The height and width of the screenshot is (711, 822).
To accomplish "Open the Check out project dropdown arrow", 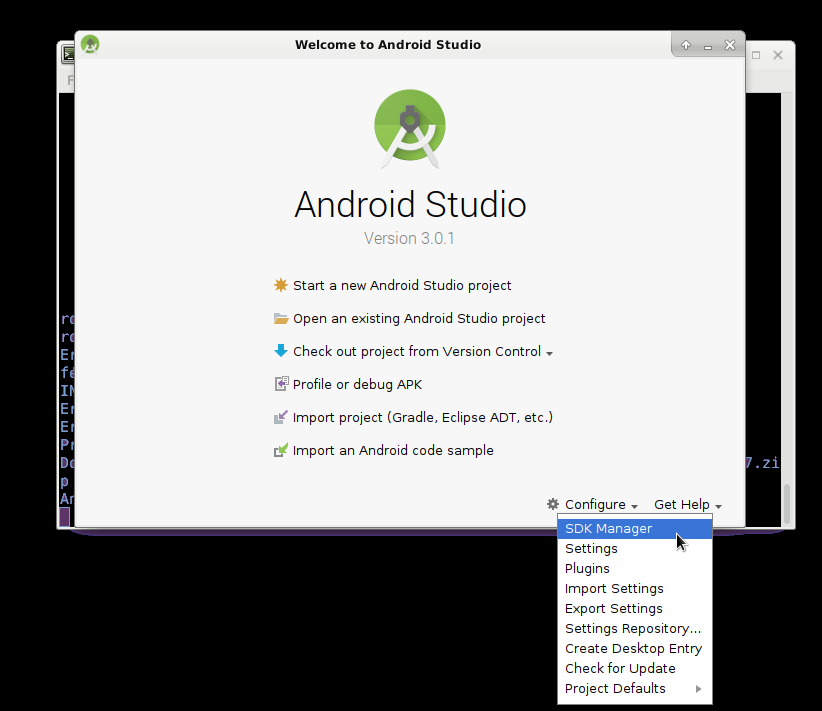I will pyautogui.click(x=548, y=352).
